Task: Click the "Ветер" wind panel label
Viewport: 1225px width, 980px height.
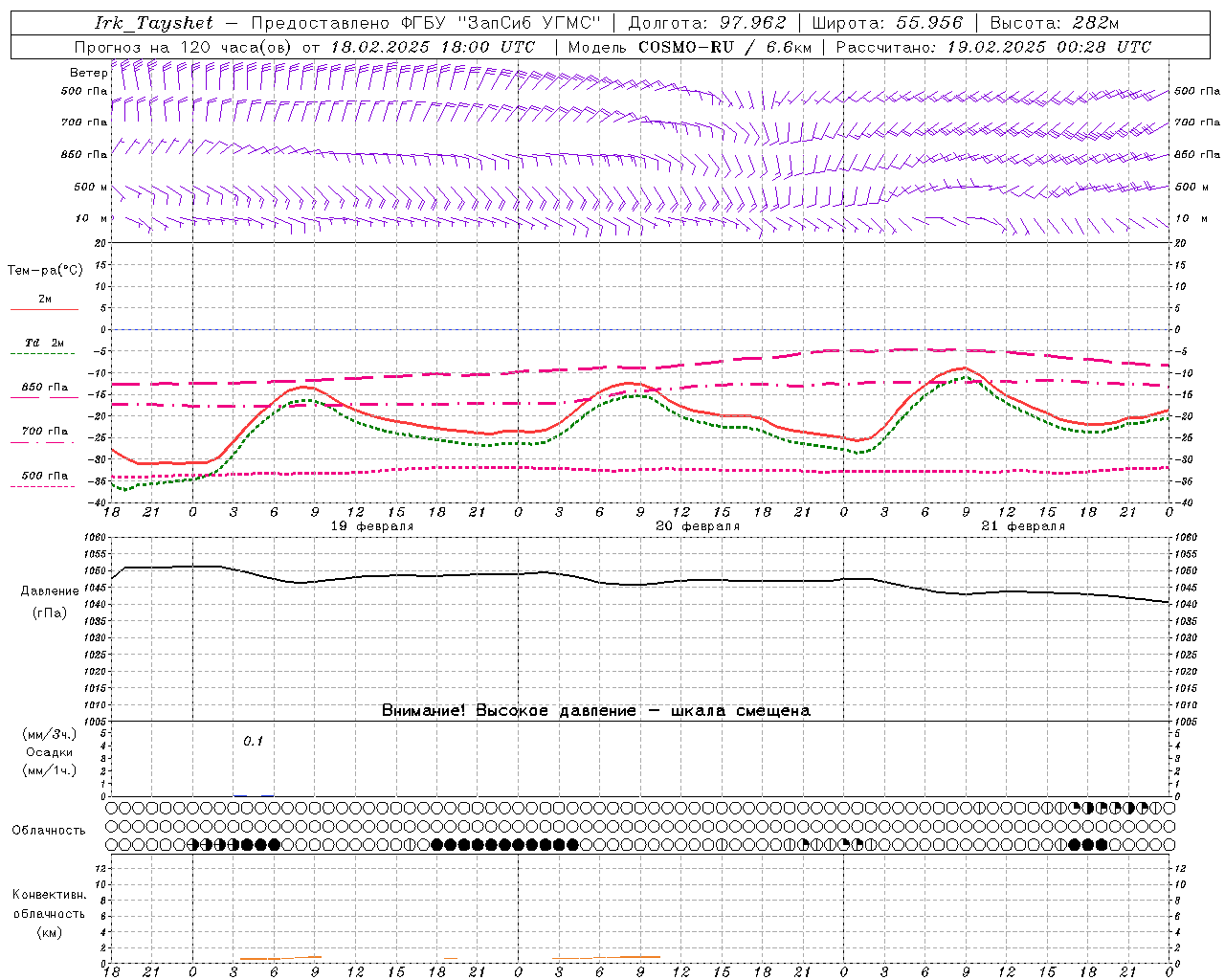Action: click(88, 73)
